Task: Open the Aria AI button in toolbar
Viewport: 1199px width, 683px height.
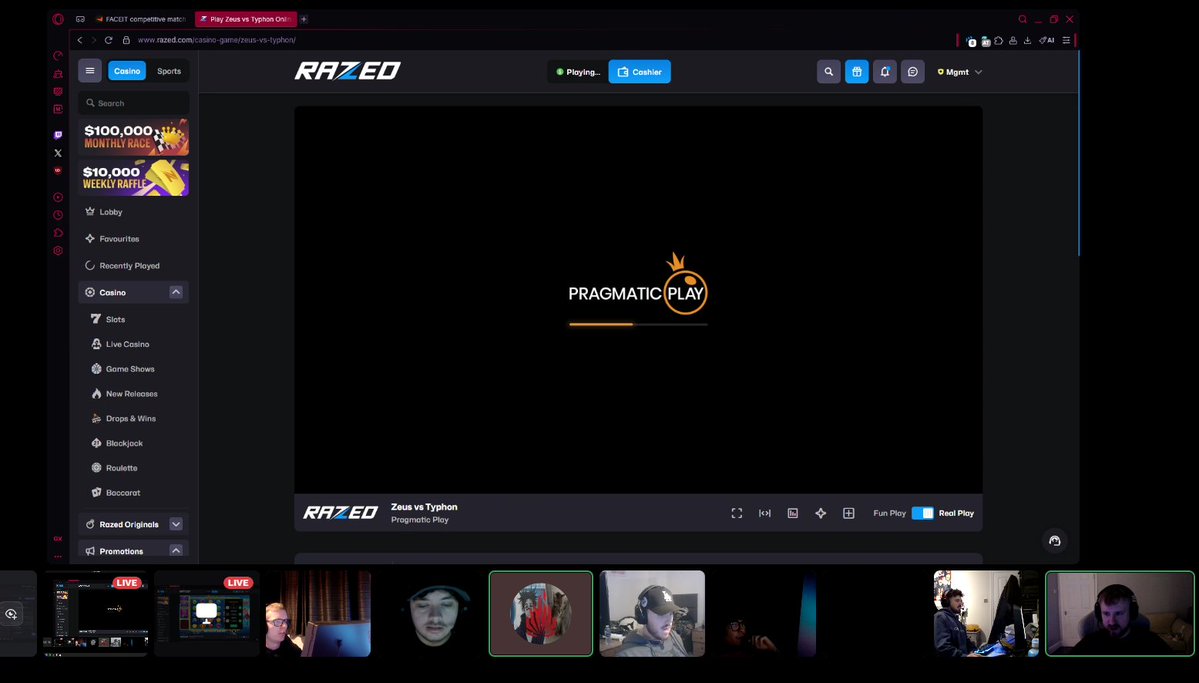Action: click(x=1046, y=41)
